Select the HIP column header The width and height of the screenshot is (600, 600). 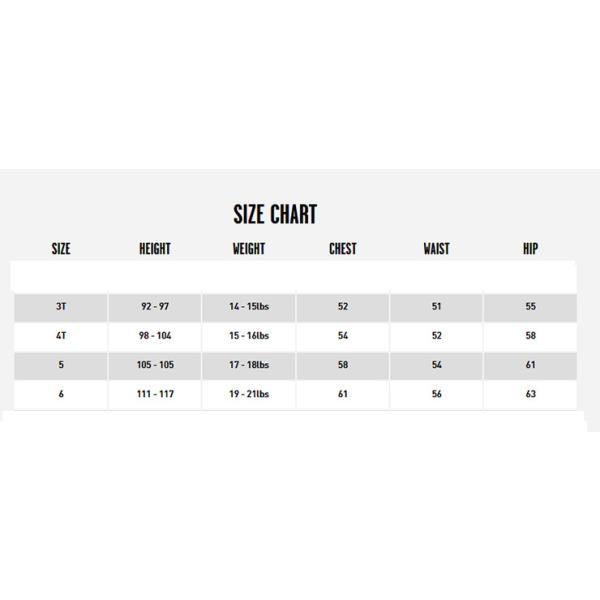530,249
